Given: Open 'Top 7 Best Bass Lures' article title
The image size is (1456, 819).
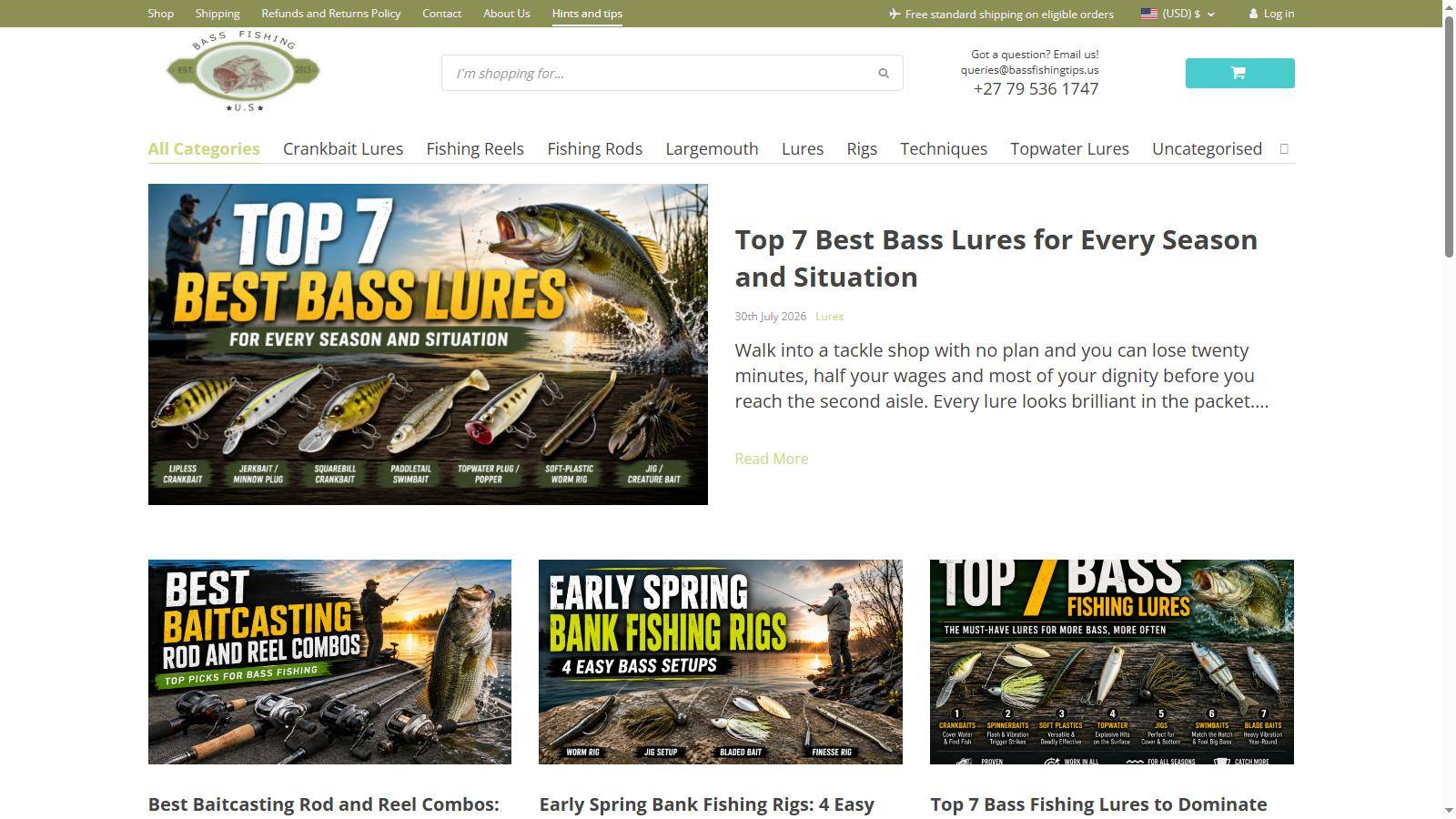Looking at the screenshot, I should coord(996,258).
